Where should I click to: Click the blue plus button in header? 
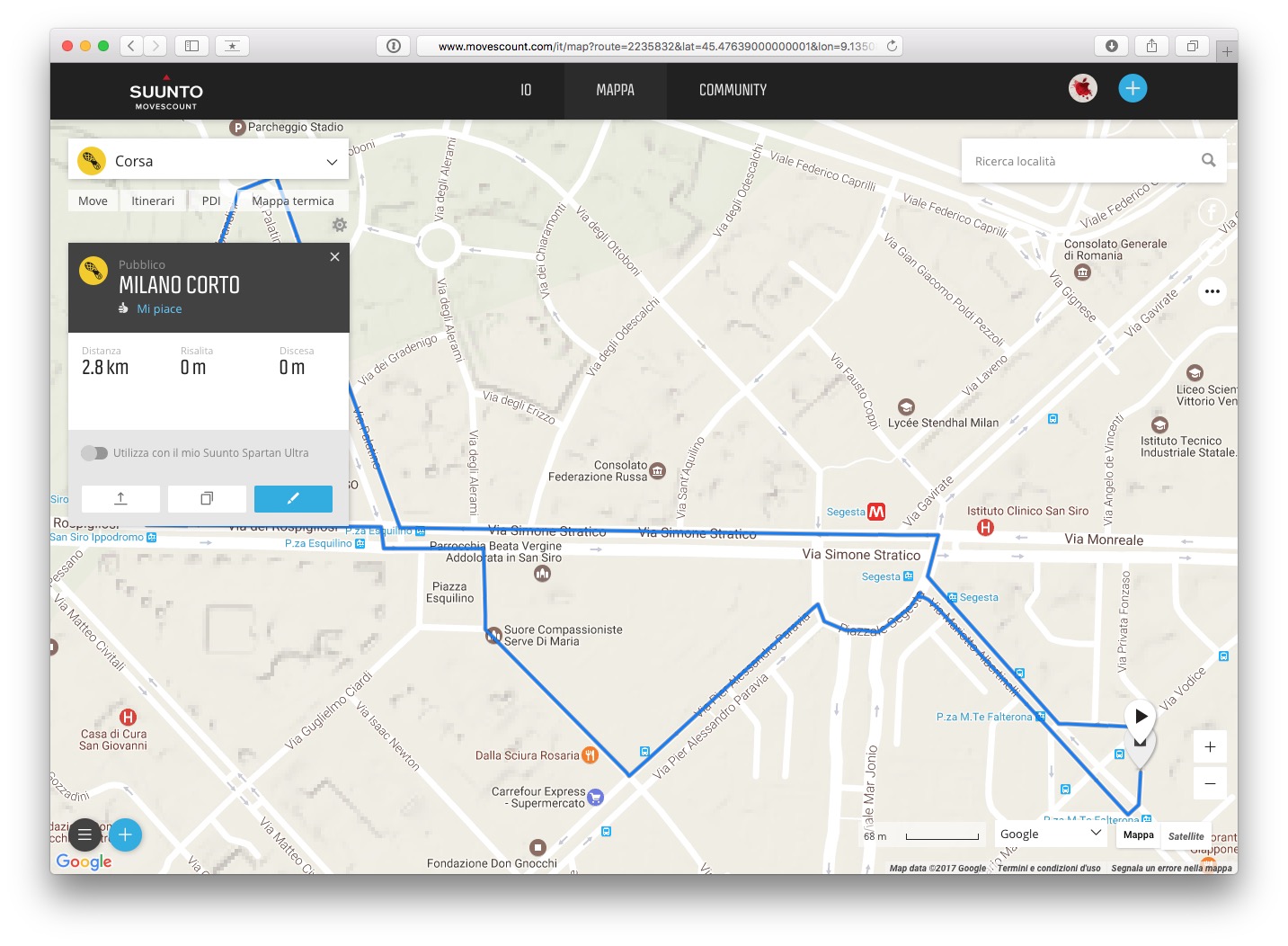pos(1133,88)
